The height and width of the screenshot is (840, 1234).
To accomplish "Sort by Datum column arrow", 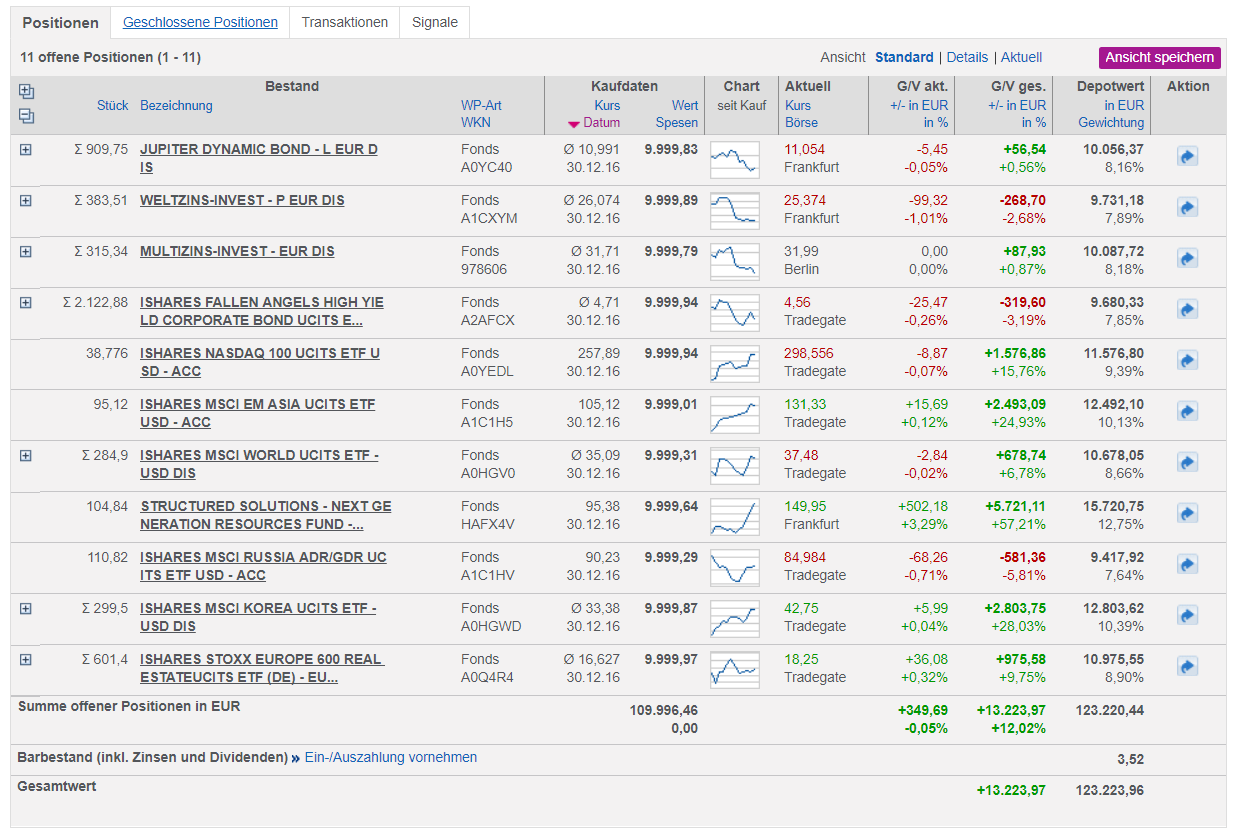I will (573, 124).
